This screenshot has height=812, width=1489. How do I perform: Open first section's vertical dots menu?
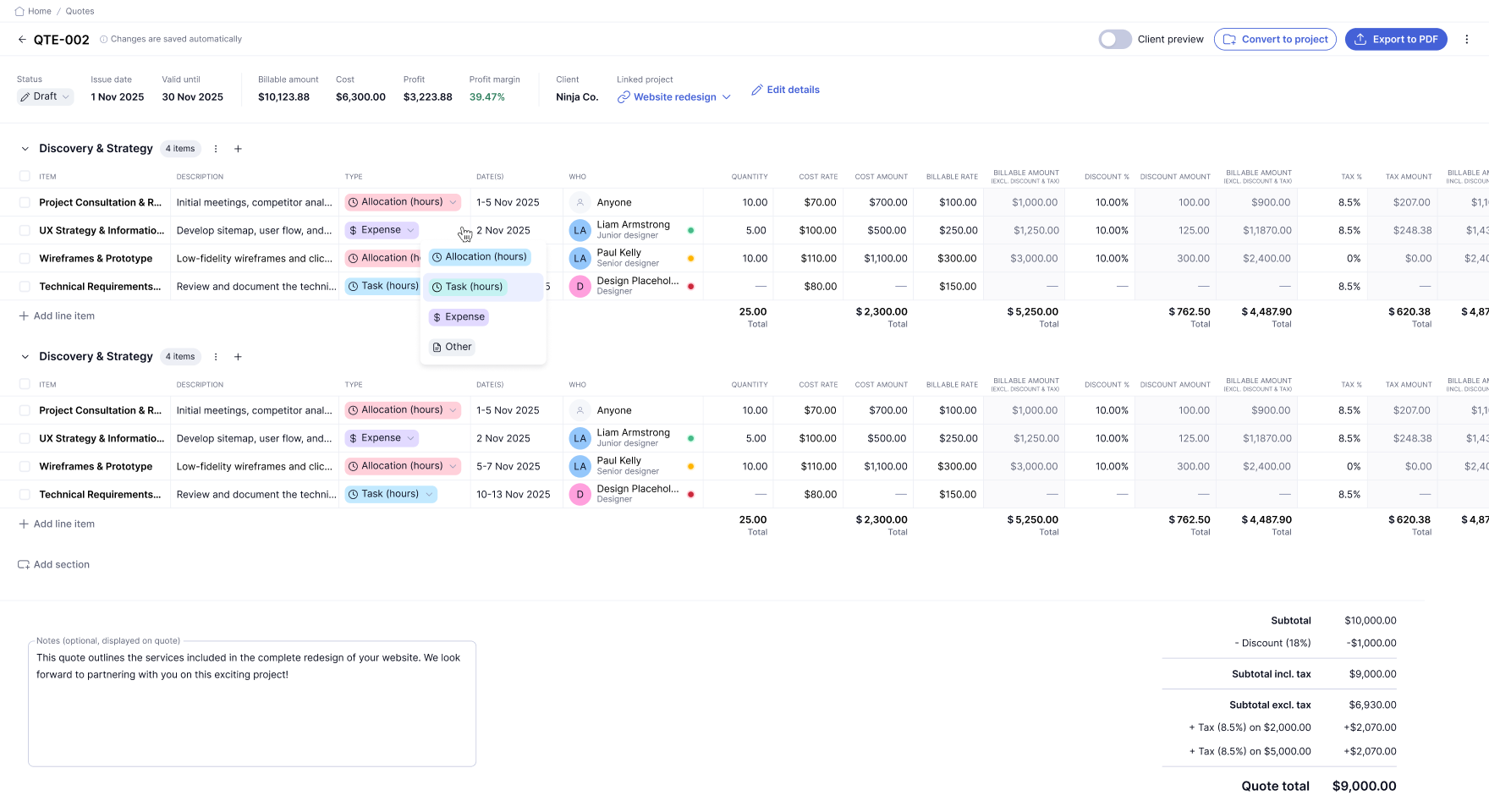click(216, 149)
